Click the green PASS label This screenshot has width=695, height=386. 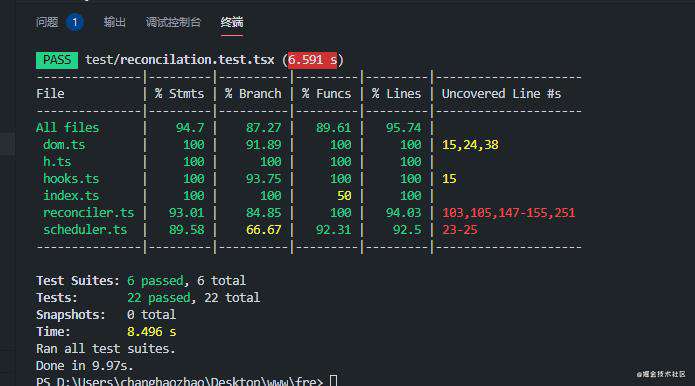(57, 60)
